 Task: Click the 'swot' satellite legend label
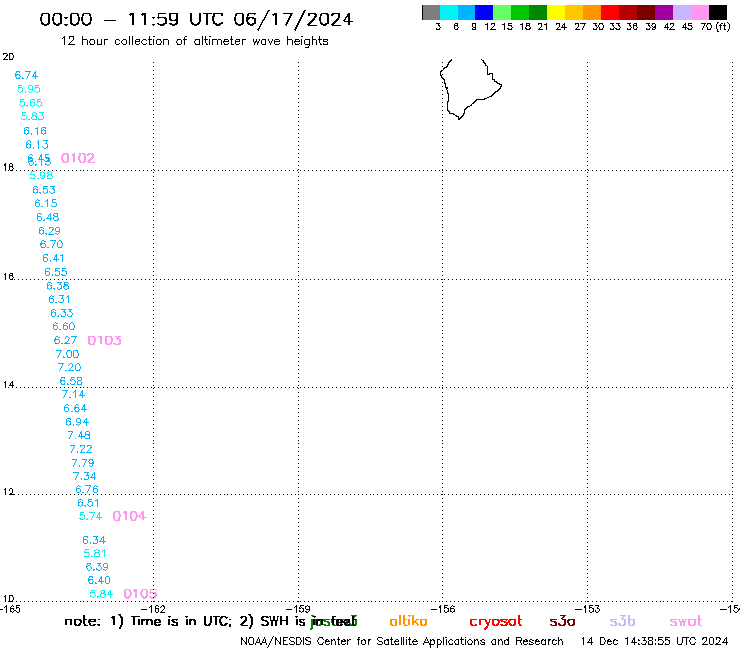pyautogui.click(x=686, y=621)
